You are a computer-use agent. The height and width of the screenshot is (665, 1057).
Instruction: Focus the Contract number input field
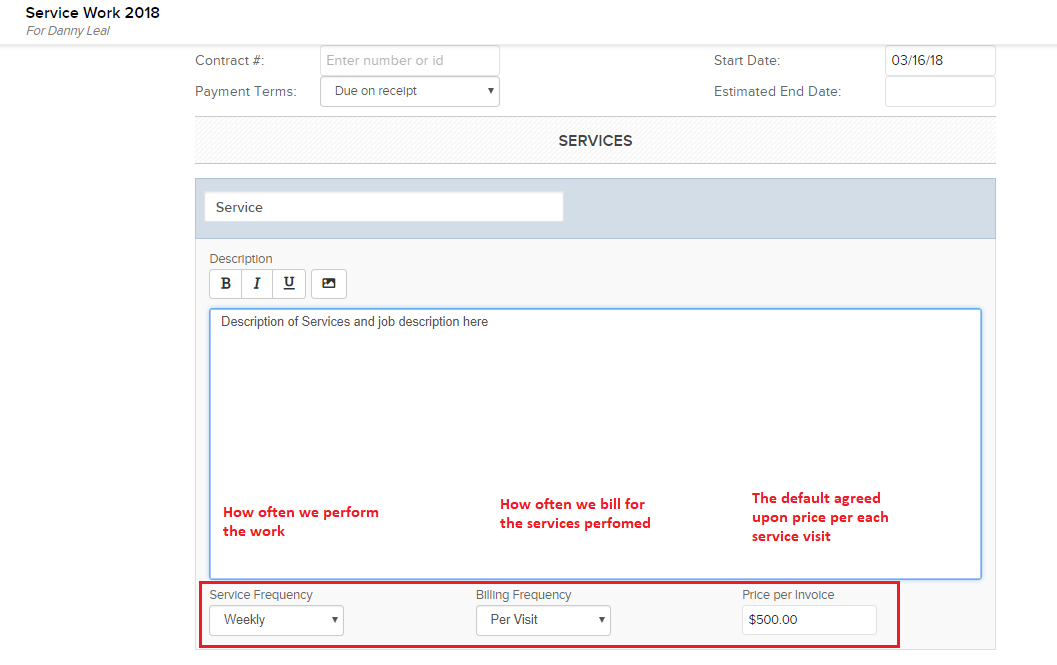point(410,61)
